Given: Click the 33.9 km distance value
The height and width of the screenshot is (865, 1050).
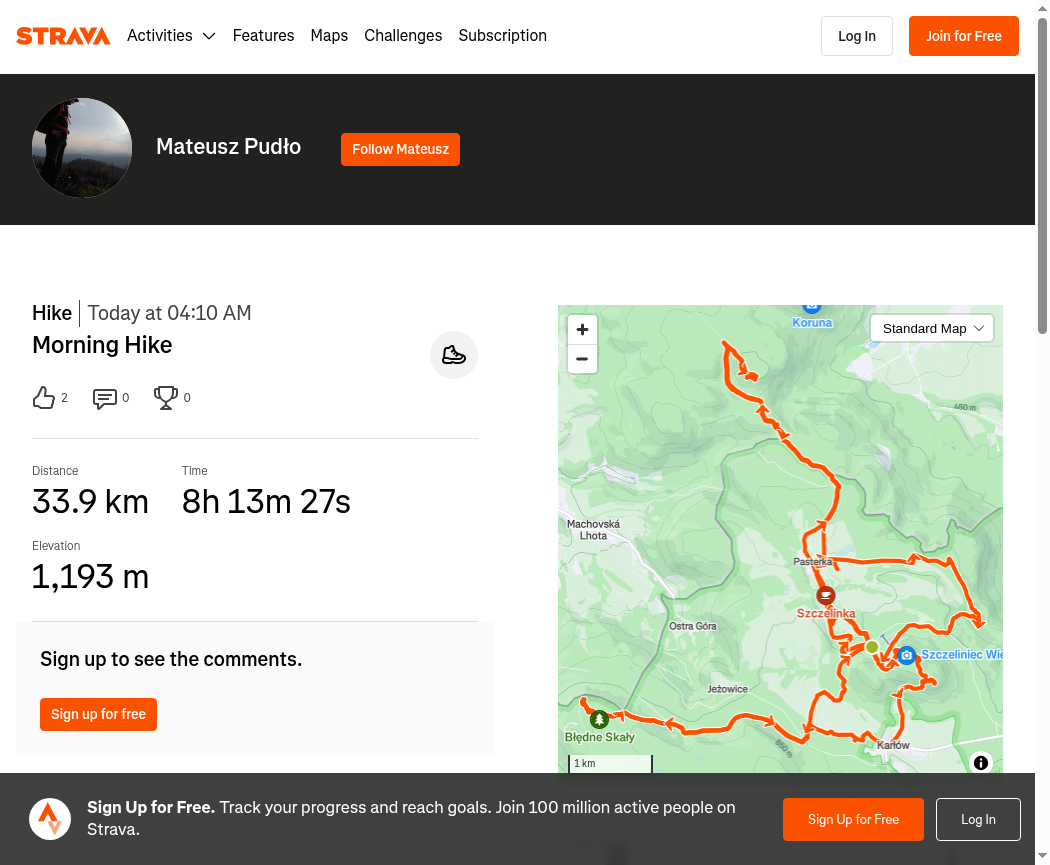Looking at the screenshot, I should 90,502.
